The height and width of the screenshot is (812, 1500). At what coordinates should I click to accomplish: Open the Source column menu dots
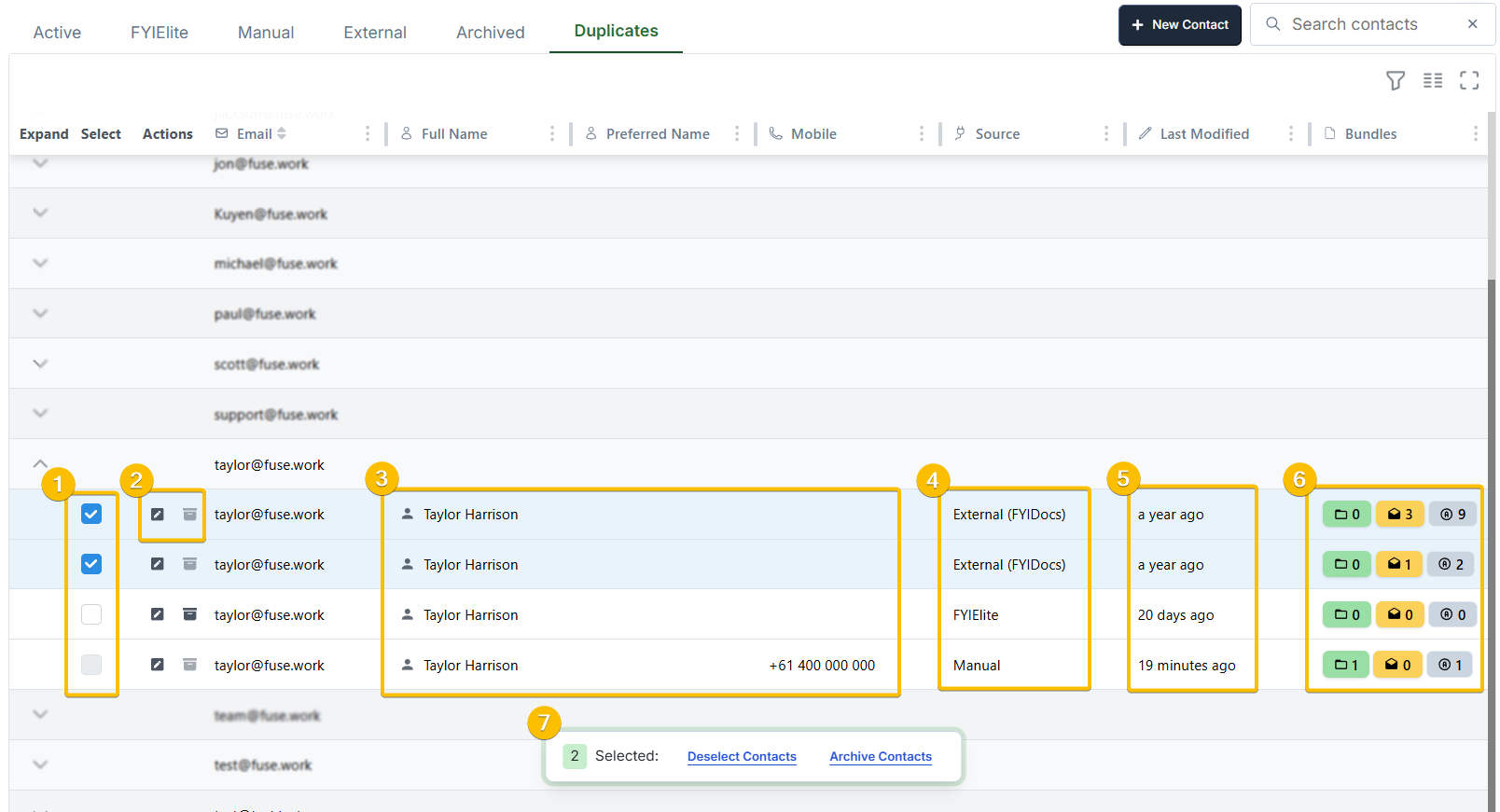tap(1106, 134)
